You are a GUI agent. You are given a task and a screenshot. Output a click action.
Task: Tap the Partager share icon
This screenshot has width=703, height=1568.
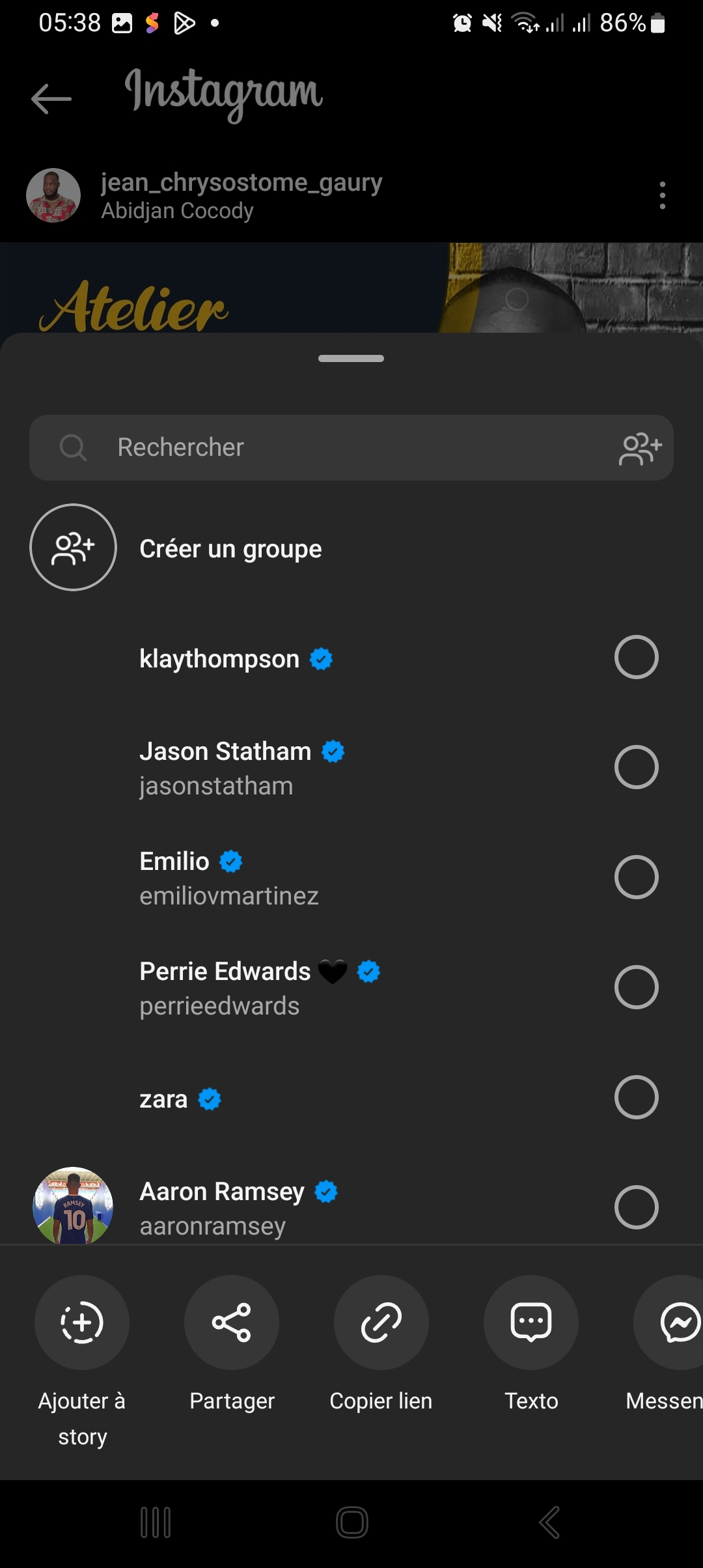tap(232, 1323)
